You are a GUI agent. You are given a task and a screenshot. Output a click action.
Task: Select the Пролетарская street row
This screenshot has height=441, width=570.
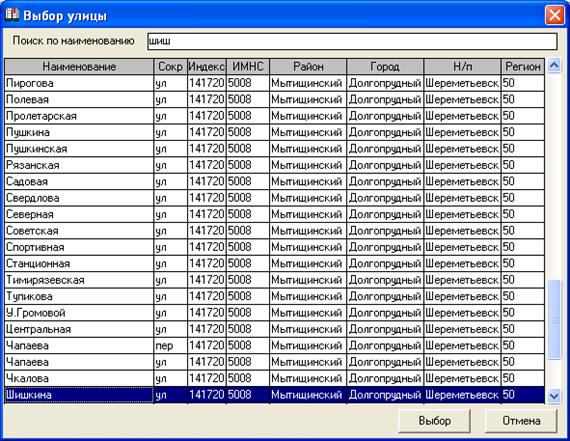pos(274,116)
